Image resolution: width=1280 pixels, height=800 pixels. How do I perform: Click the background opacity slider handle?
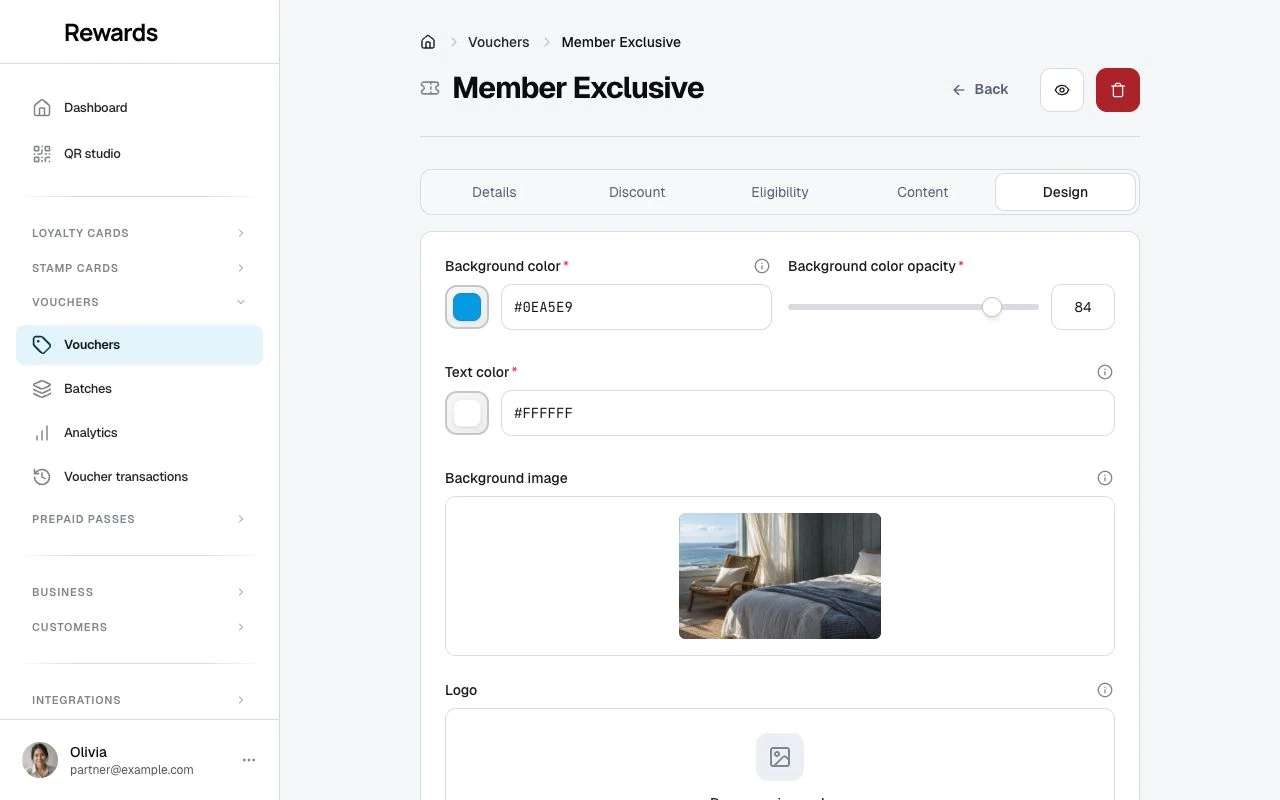coord(992,307)
